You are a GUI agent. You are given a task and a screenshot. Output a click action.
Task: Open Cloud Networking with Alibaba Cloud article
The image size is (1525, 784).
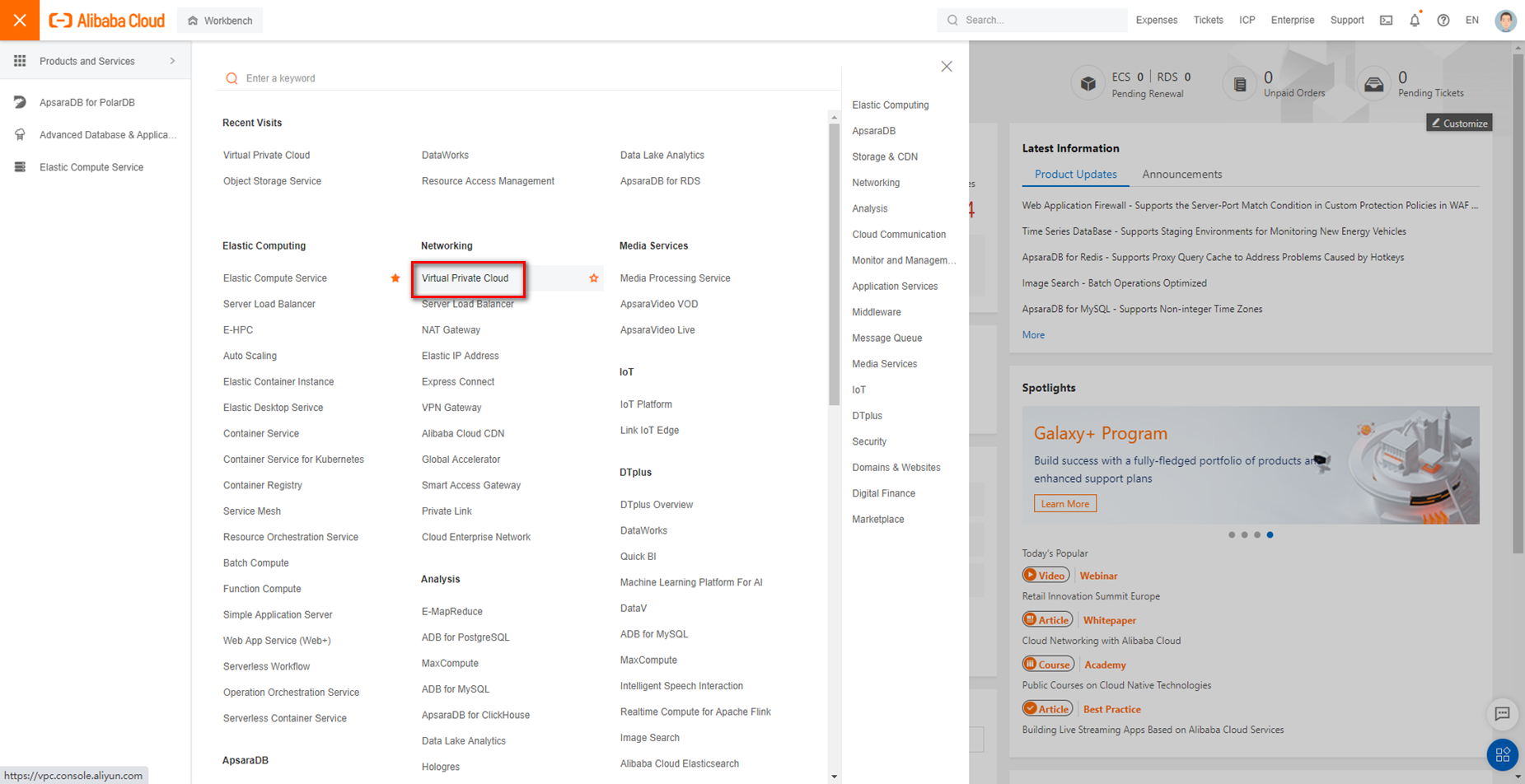pos(1101,641)
